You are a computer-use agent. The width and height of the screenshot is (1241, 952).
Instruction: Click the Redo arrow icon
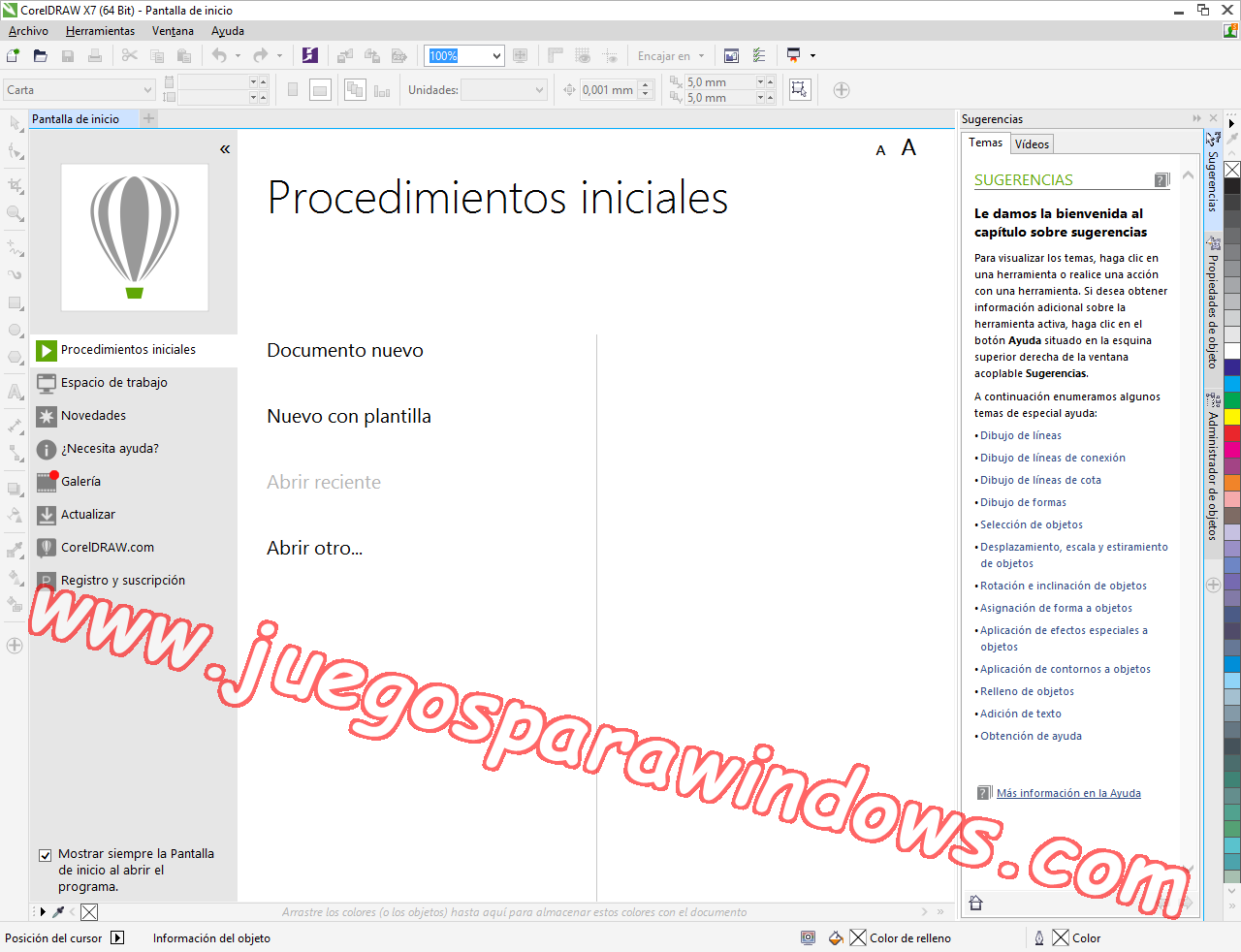[260, 56]
